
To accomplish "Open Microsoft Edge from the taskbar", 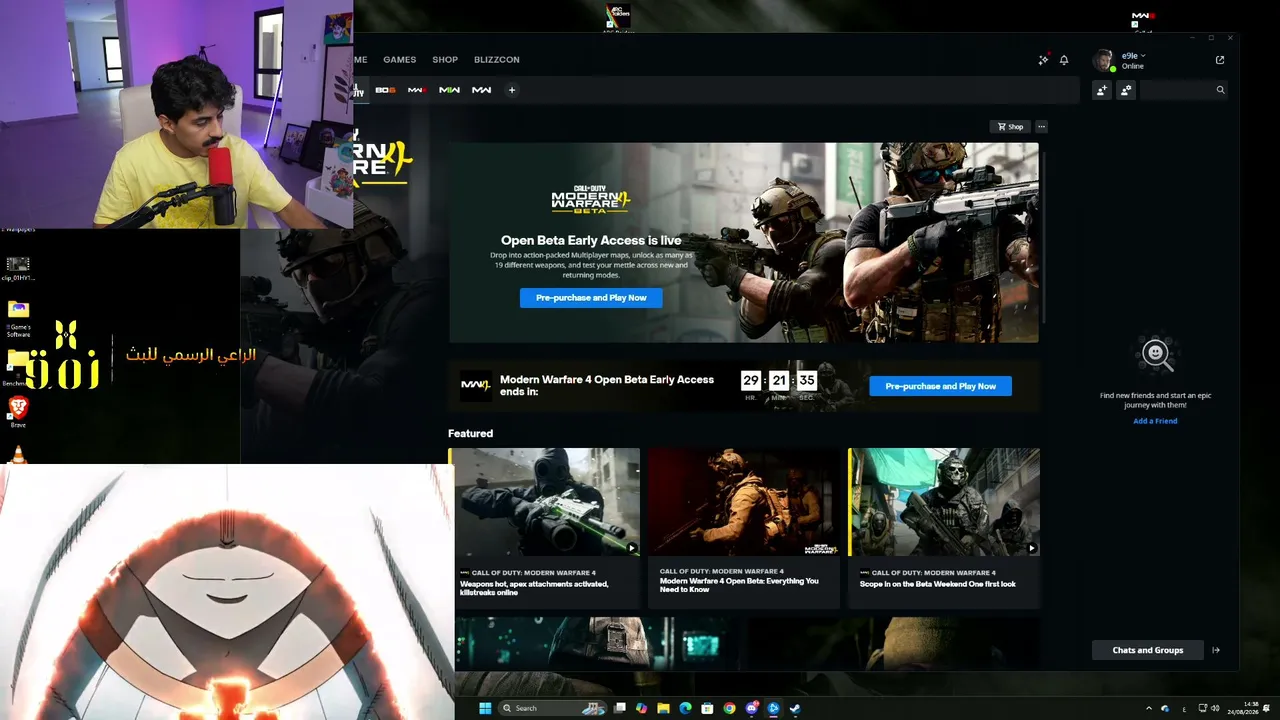I will [x=685, y=708].
